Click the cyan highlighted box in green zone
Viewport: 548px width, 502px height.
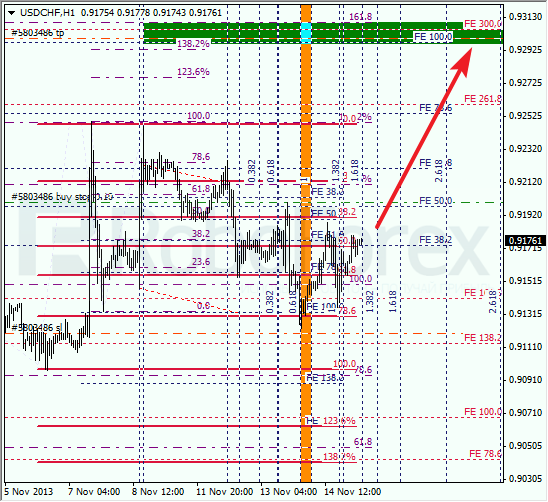306,33
